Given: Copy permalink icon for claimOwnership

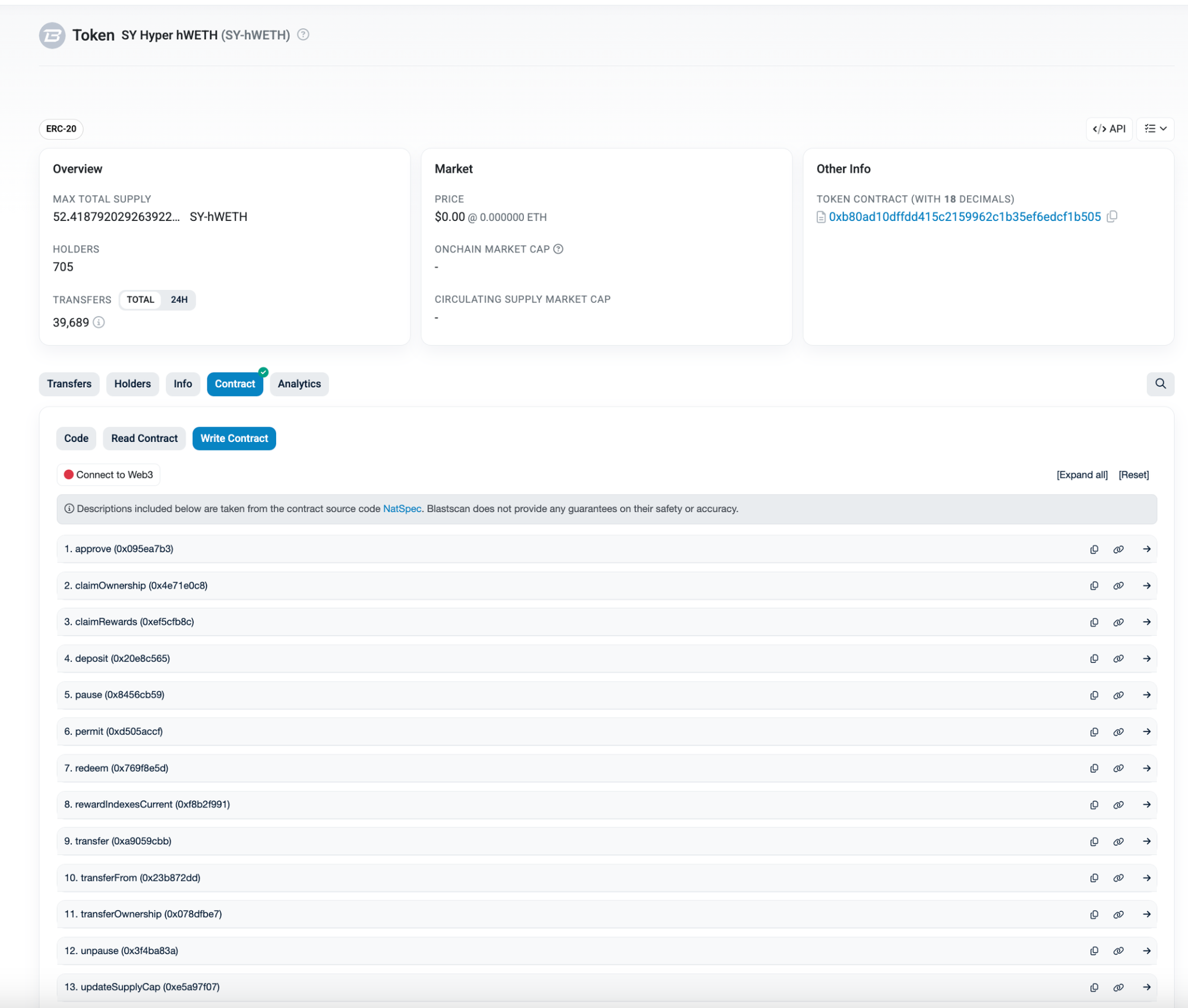Looking at the screenshot, I should 1118,586.
